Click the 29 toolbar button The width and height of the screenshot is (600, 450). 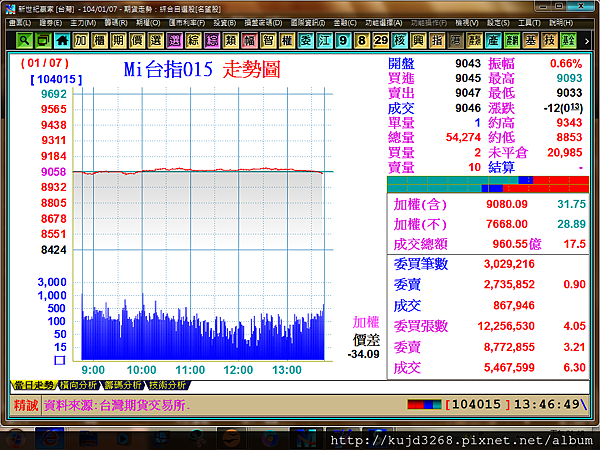click(381, 40)
